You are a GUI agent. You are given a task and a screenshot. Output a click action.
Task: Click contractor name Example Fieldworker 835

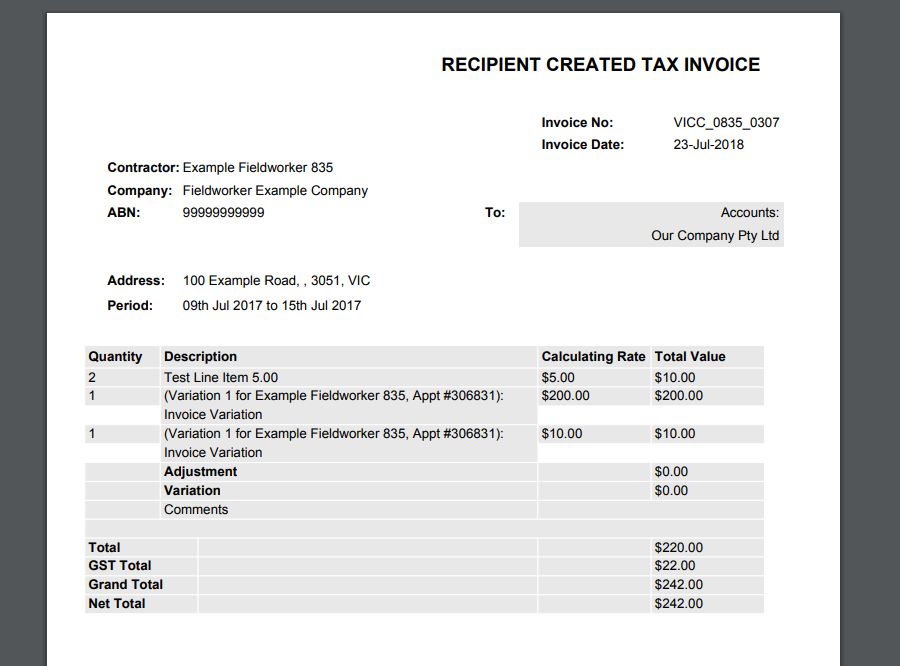pyautogui.click(x=257, y=167)
